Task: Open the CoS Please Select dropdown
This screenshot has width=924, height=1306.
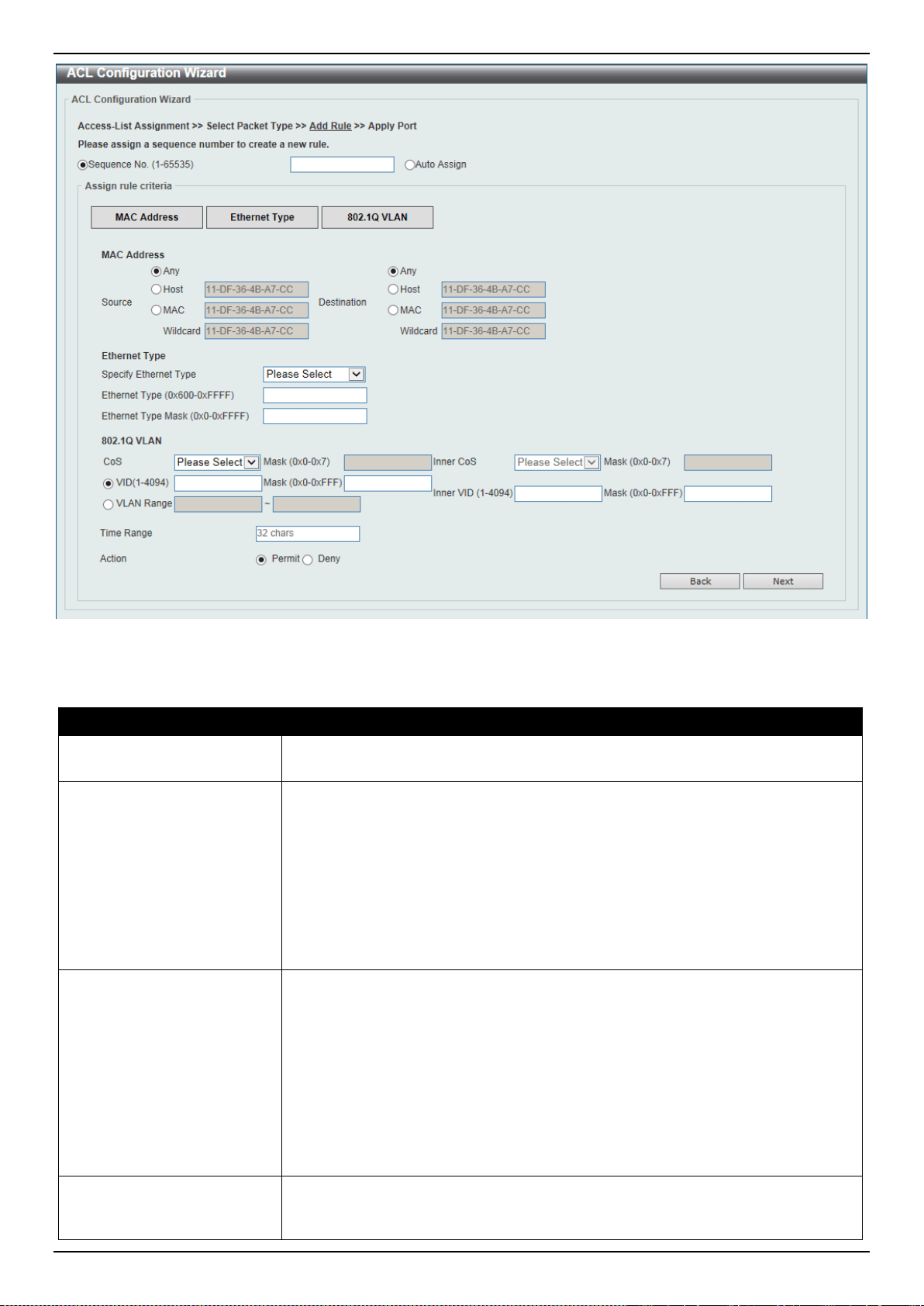Action: [x=217, y=462]
